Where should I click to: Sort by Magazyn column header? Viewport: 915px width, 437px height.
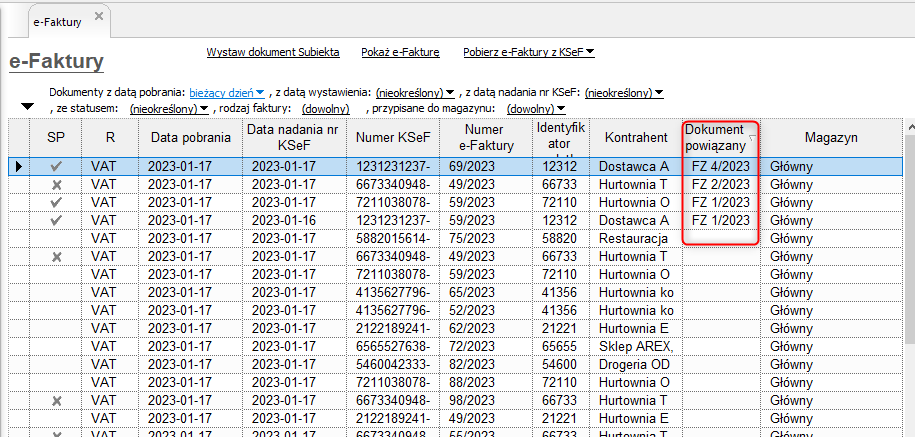click(831, 138)
